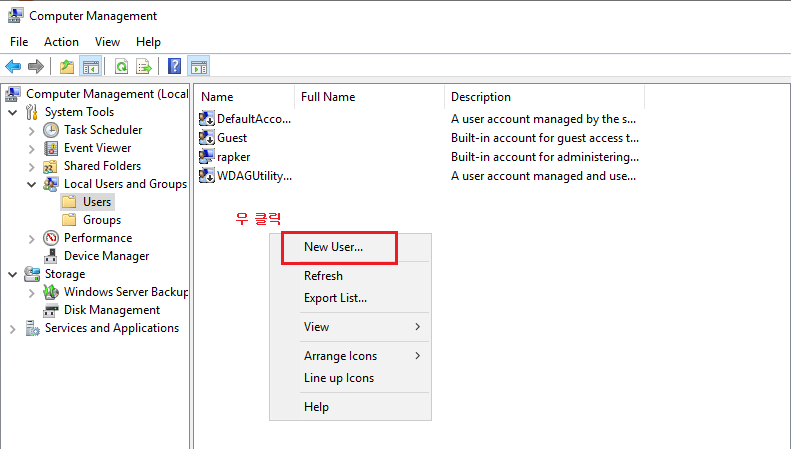Click 'A user account managed and use...' description
This screenshot has width=791, height=449.
pyautogui.click(x=543, y=176)
